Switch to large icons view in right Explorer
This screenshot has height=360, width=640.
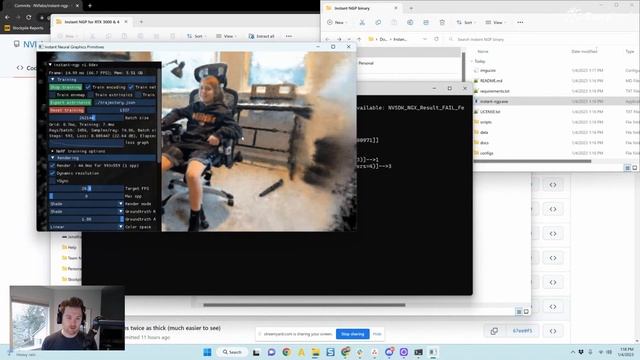pyautogui.click(x=635, y=168)
